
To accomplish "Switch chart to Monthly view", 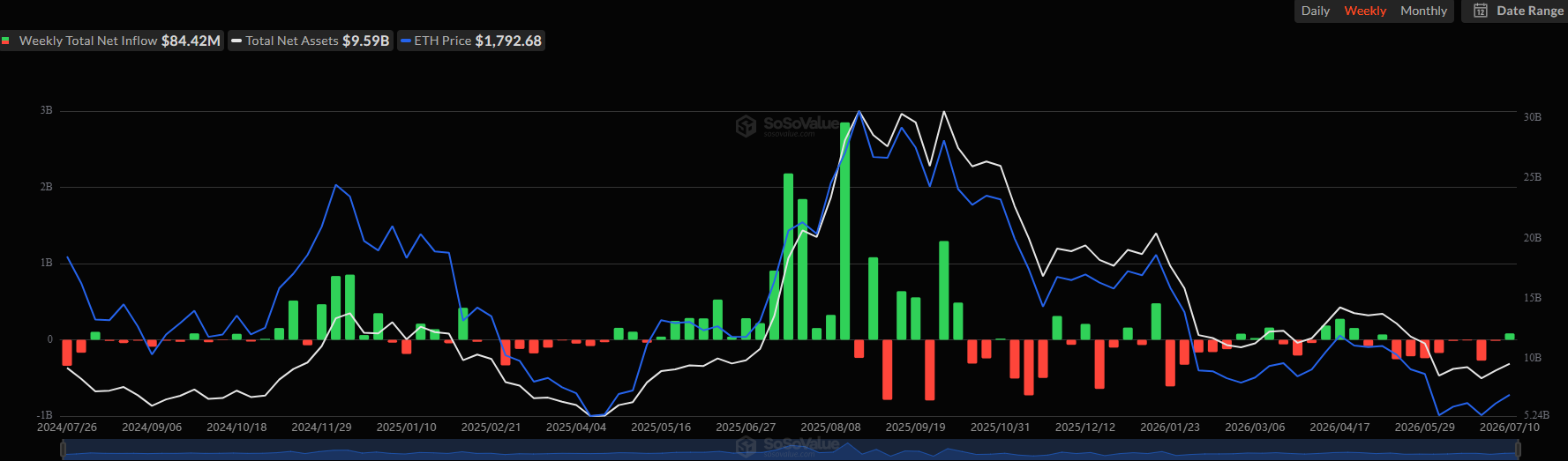I will point(1423,11).
